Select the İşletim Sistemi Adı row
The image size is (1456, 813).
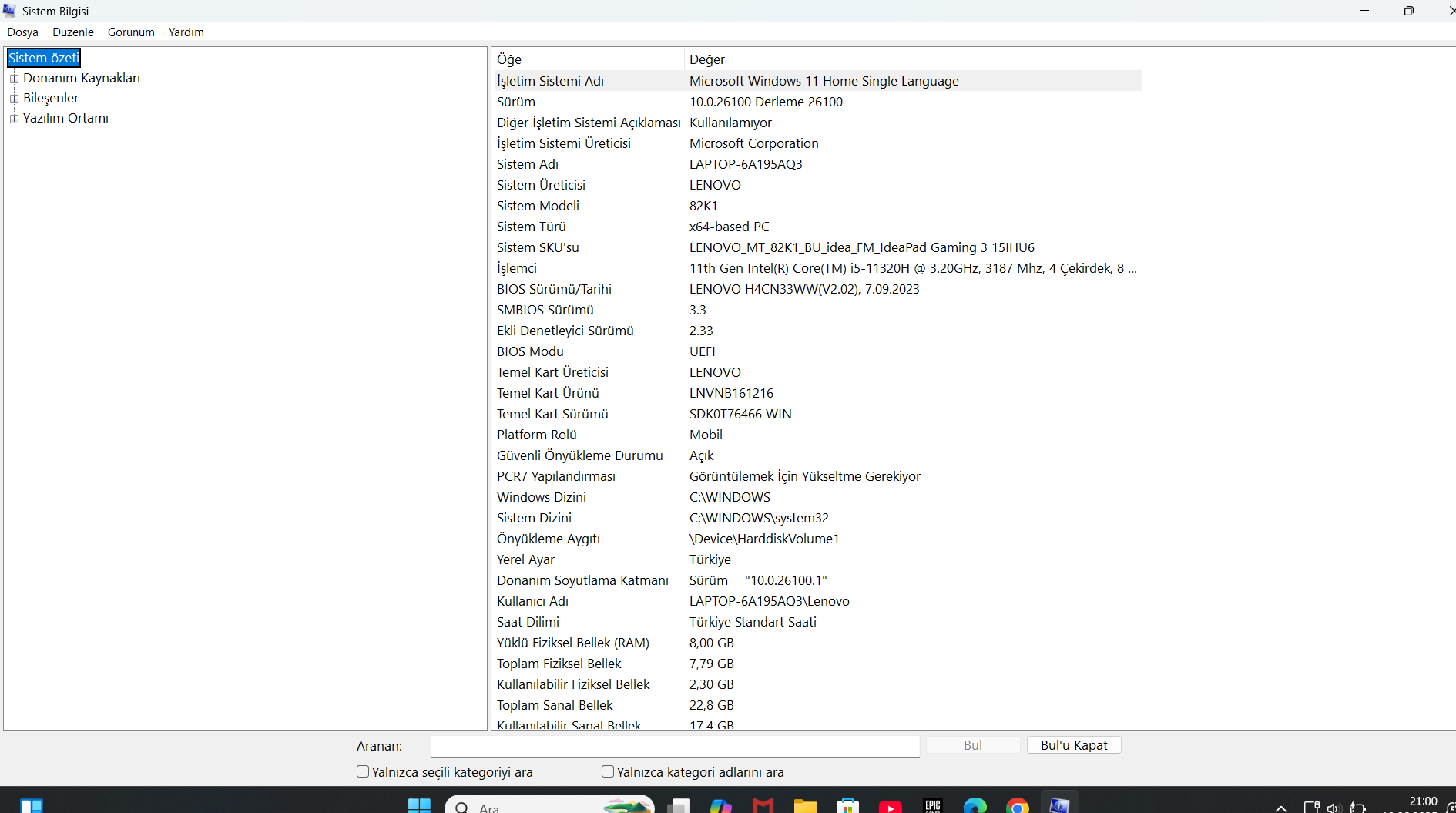click(817, 81)
